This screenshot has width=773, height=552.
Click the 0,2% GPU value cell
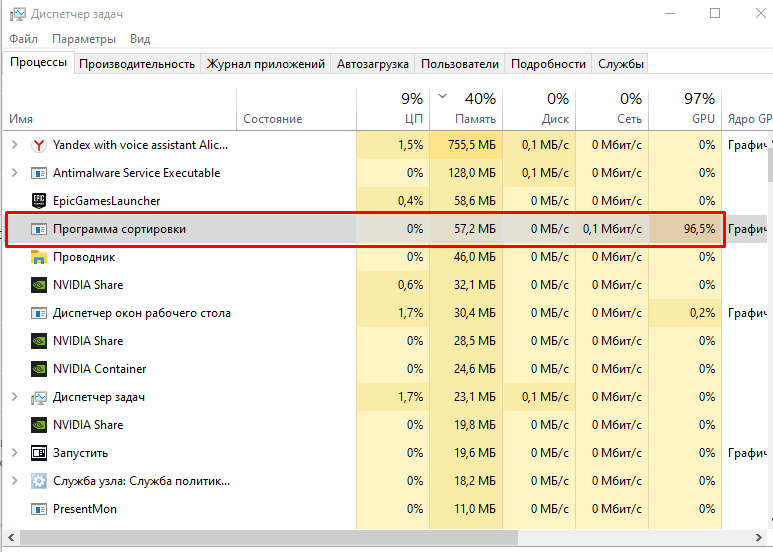tap(685, 313)
